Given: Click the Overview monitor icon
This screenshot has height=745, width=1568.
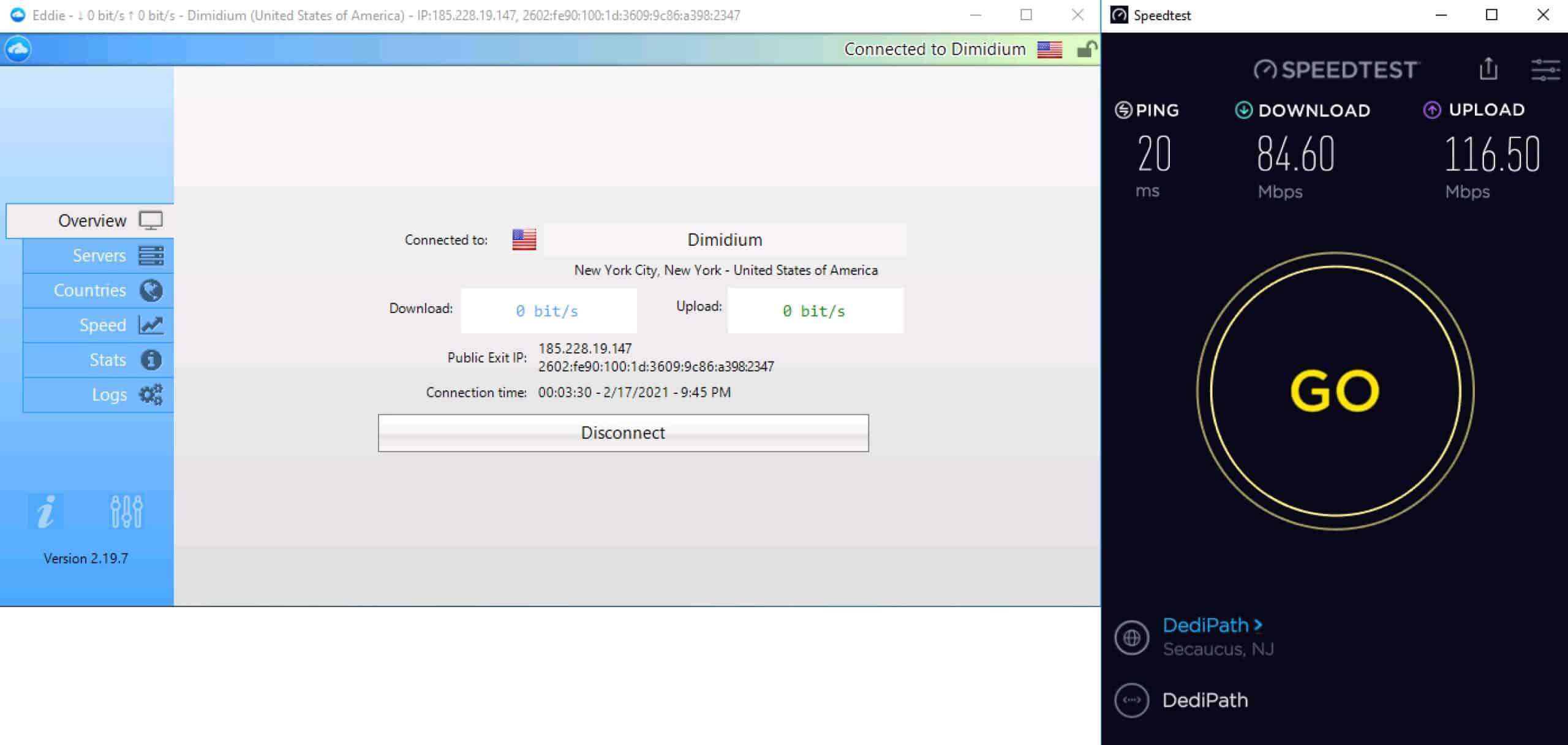Looking at the screenshot, I should [x=151, y=221].
